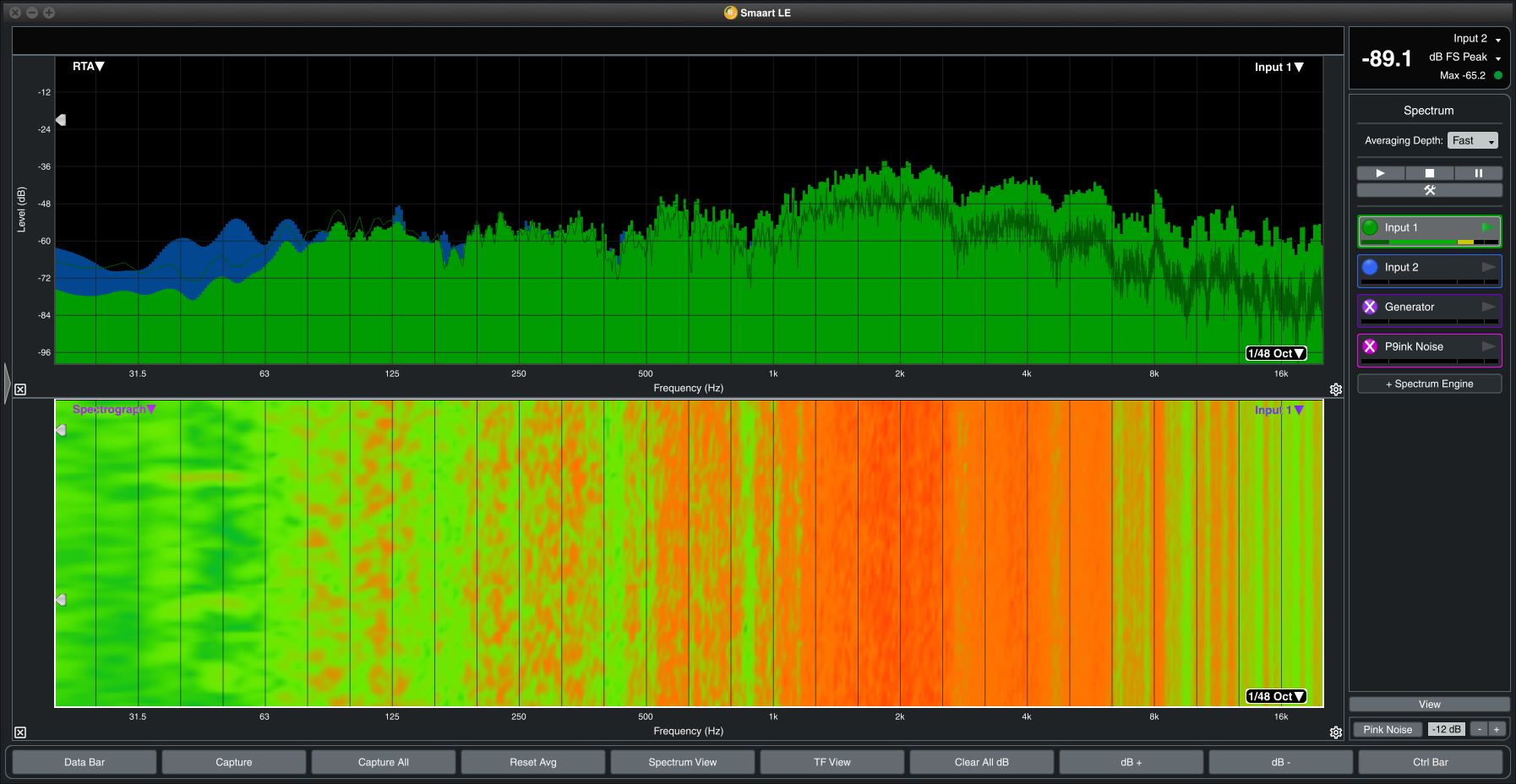1516x784 pixels.
Task: Click the Capture button
Action: pos(234,762)
